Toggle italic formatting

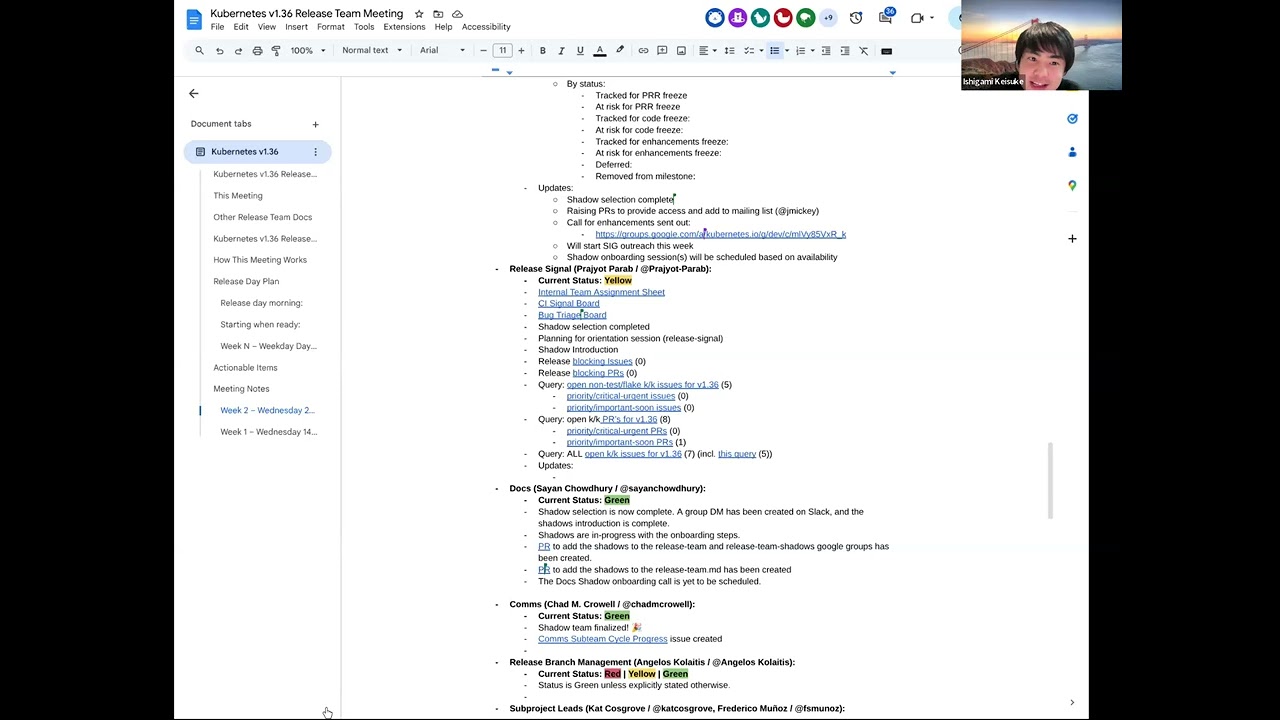pyautogui.click(x=561, y=51)
